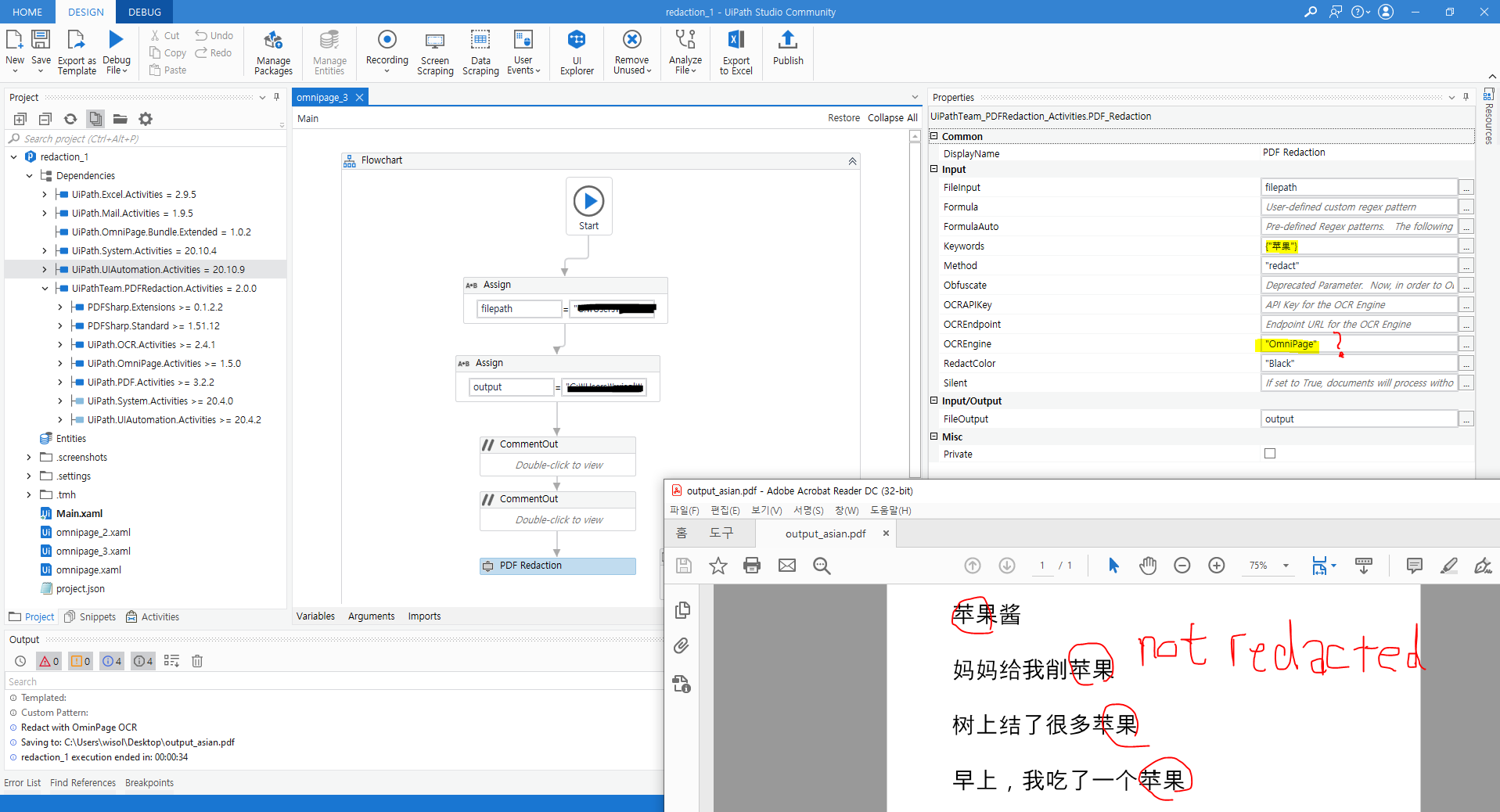
Task: Zoom out the PDF with the minus icon
Action: pyautogui.click(x=1182, y=566)
